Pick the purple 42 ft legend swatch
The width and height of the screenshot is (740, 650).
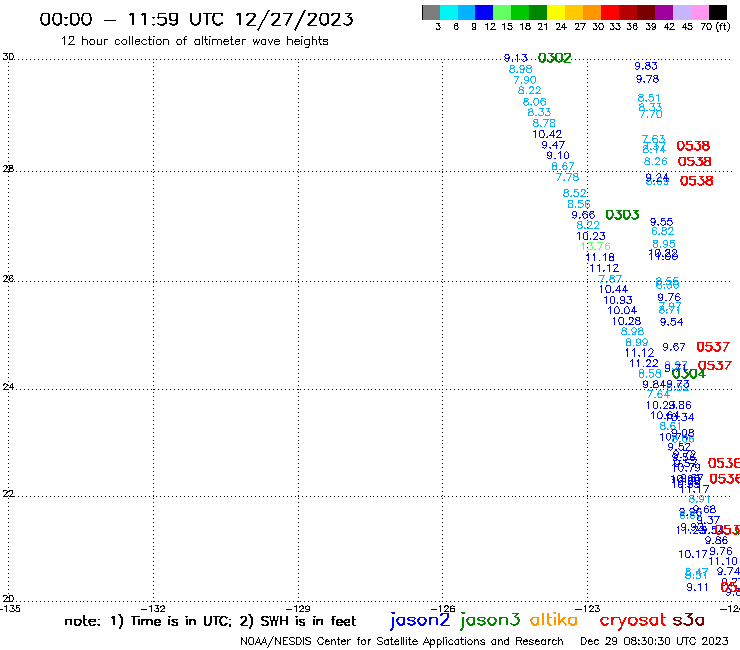click(663, 12)
